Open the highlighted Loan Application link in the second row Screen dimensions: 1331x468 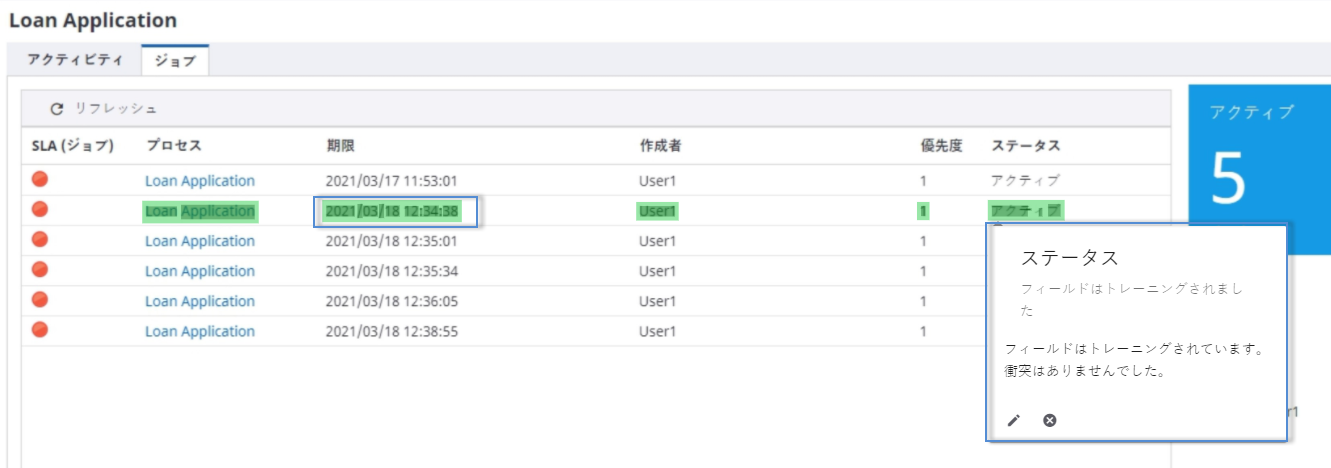coord(200,211)
